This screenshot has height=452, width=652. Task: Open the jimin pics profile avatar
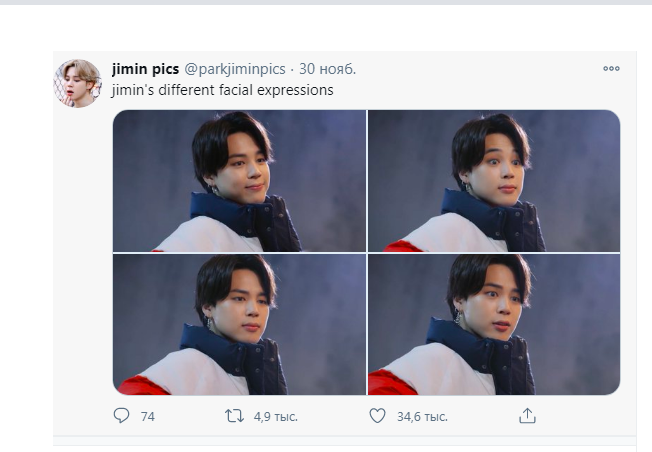pyautogui.click(x=78, y=83)
